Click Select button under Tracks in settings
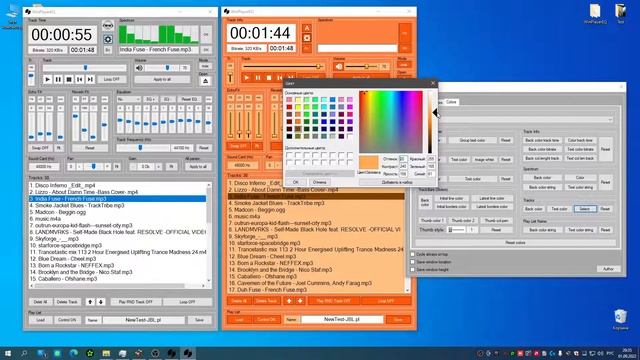 (x=584, y=209)
